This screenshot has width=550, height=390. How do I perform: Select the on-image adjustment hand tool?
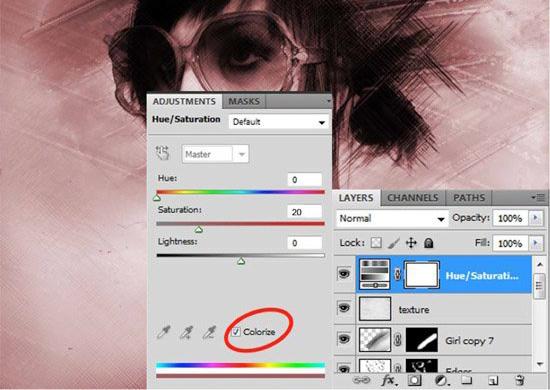[162, 153]
